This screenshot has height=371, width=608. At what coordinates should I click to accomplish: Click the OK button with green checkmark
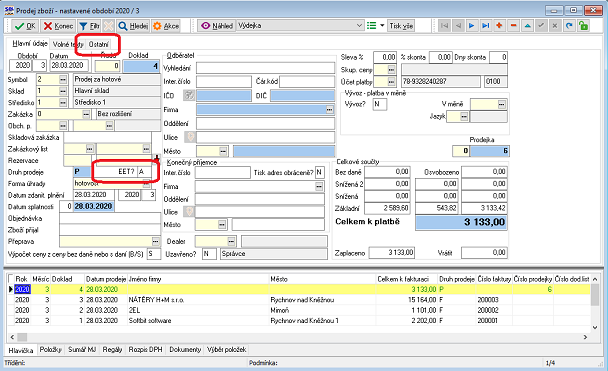pos(24,26)
